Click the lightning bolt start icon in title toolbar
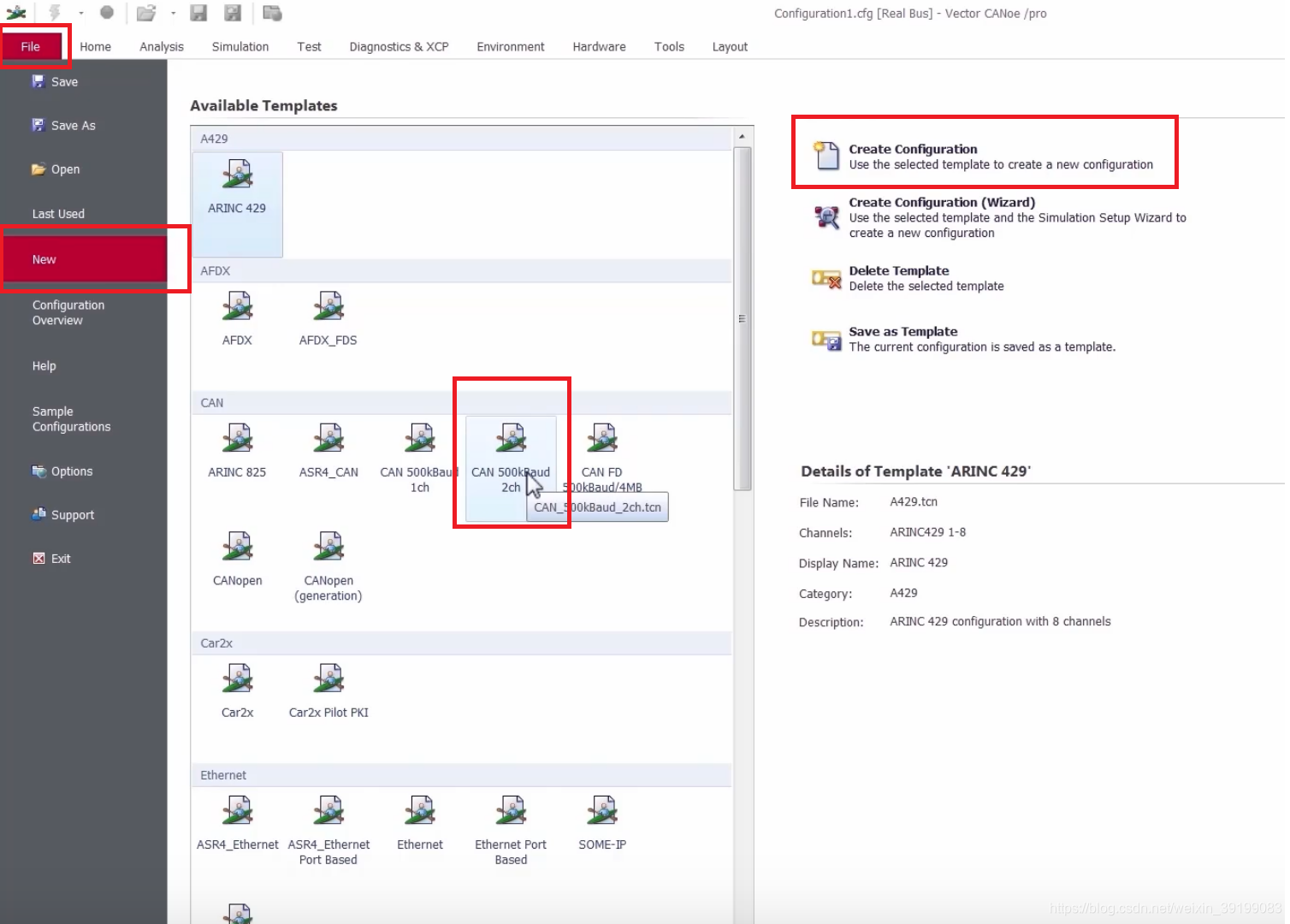Image resolution: width=1290 pixels, height=924 pixels. coord(55,13)
